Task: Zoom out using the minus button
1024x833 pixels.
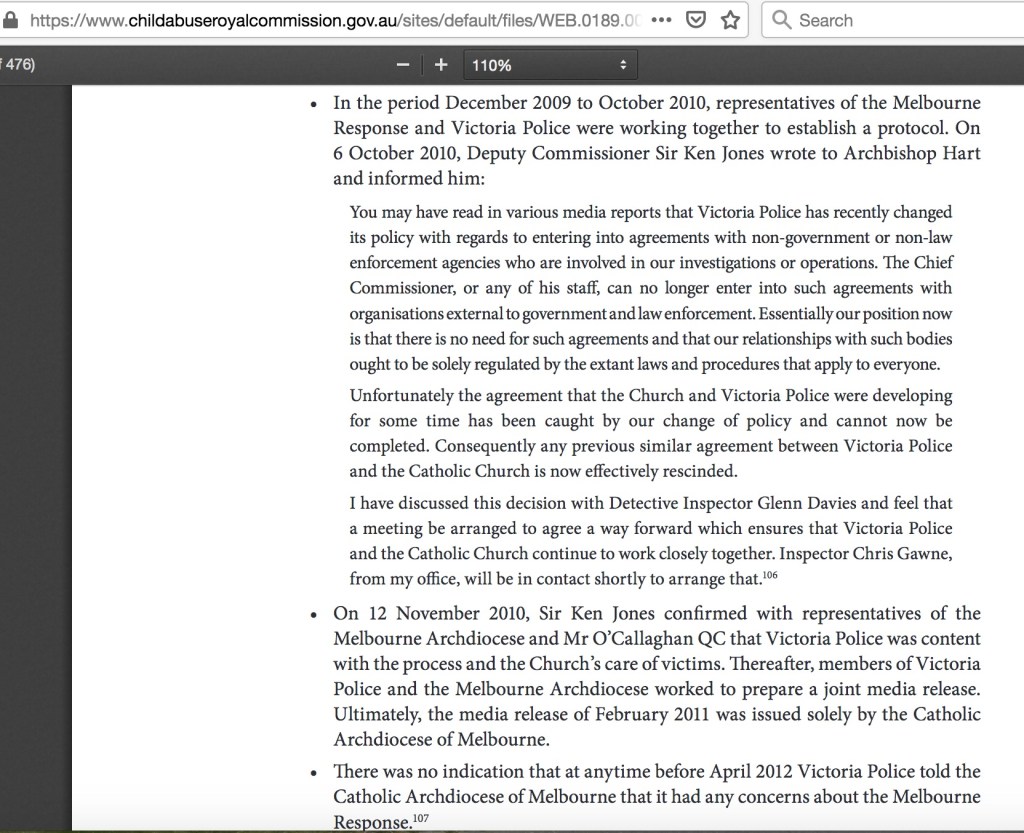Action: 403,66
